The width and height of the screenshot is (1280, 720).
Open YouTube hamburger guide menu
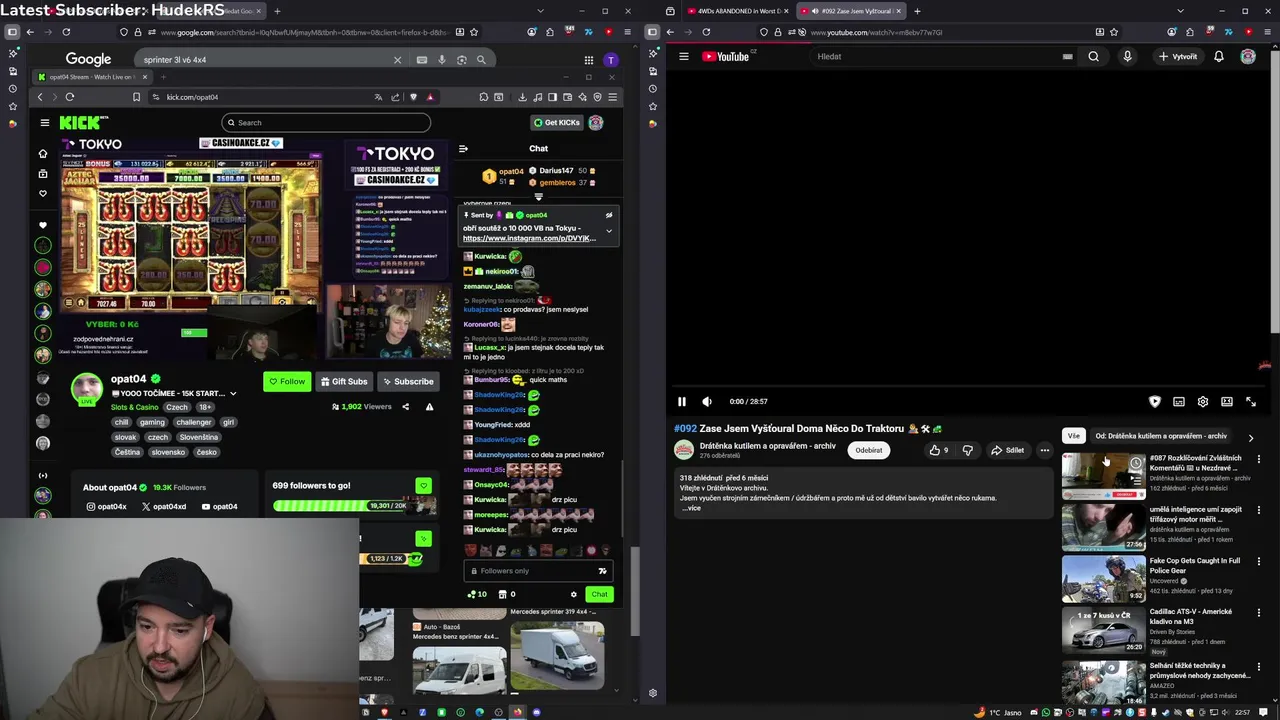(x=684, y=56)
